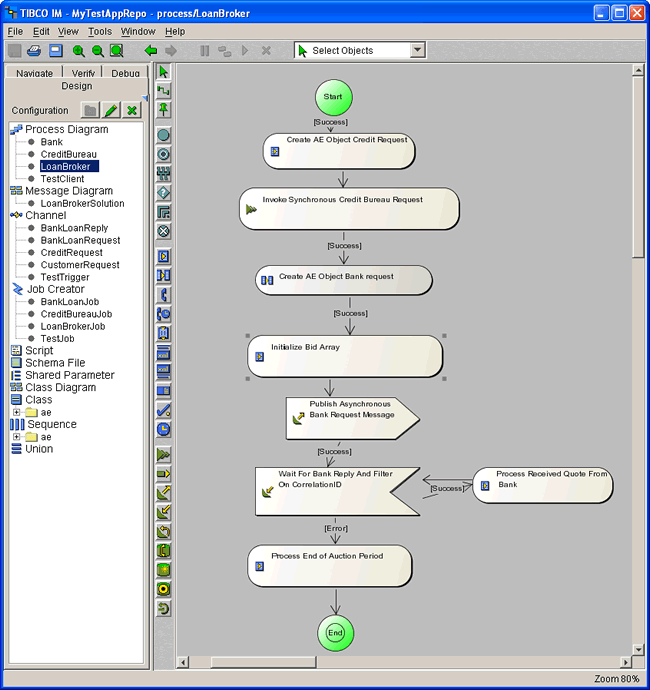The image size is (650, 690).
Task: Select the Bank process in tree
Action: [51, 142]
